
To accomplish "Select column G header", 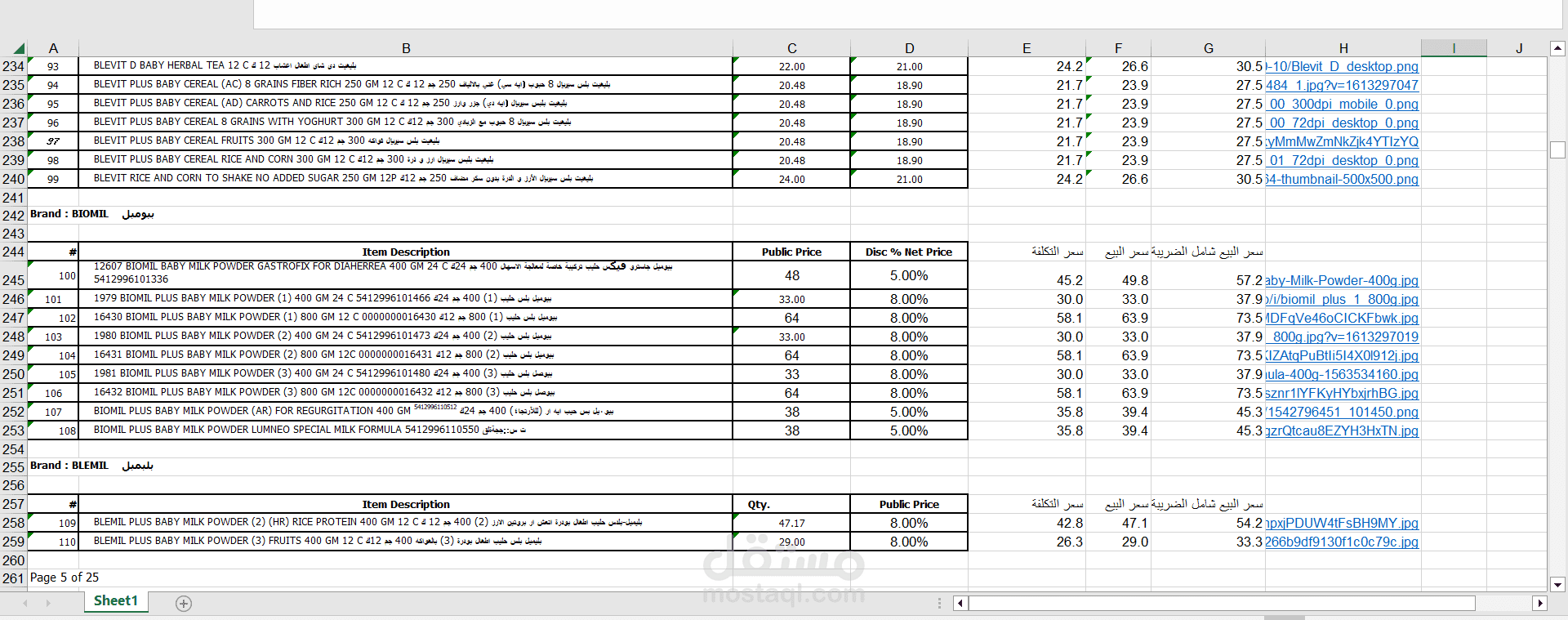I will coord(1208,48).
